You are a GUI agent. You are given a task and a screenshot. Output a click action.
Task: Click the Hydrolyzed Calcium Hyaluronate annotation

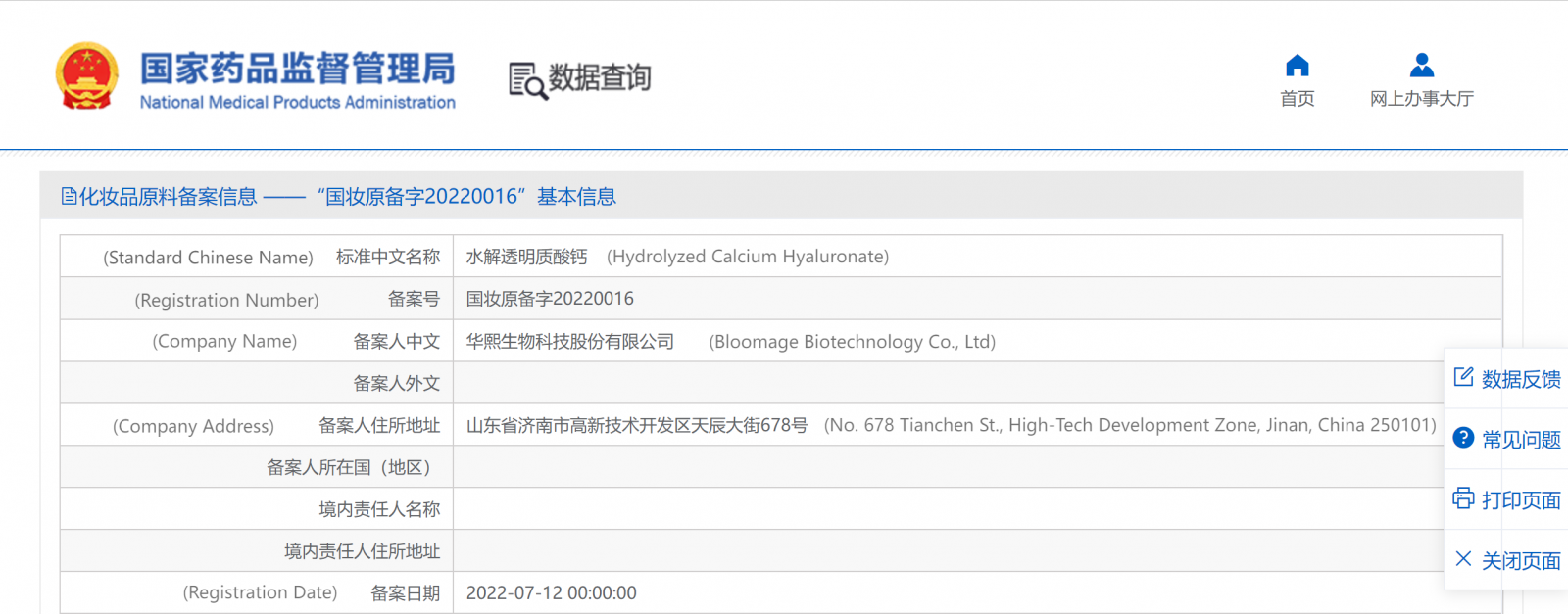(x=748, y=257)
